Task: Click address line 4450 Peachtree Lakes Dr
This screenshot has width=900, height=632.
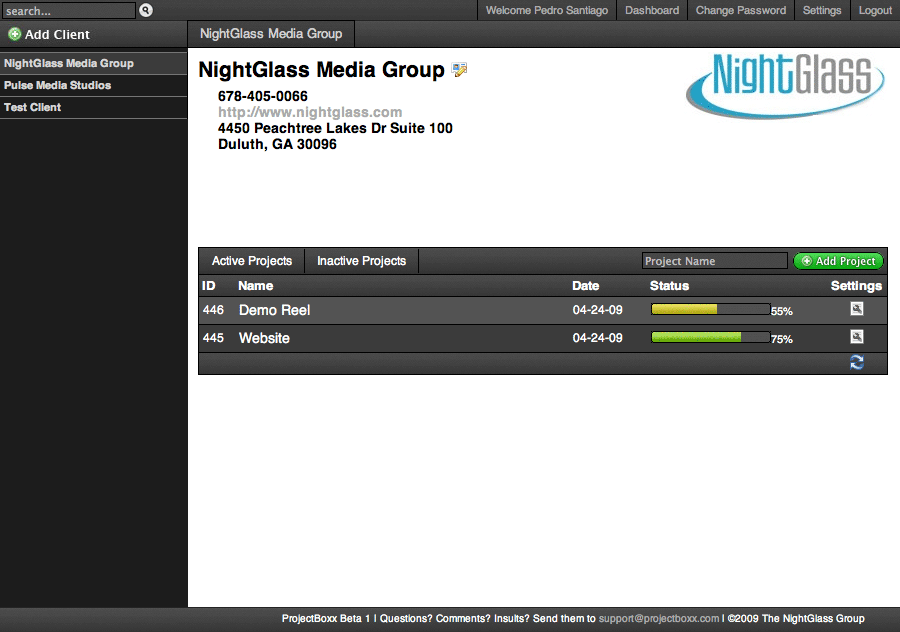Action: 335,128
